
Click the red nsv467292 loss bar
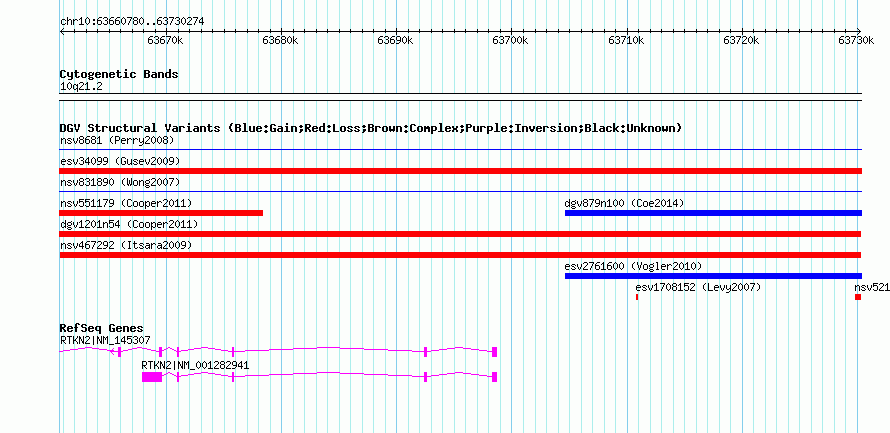460,255
